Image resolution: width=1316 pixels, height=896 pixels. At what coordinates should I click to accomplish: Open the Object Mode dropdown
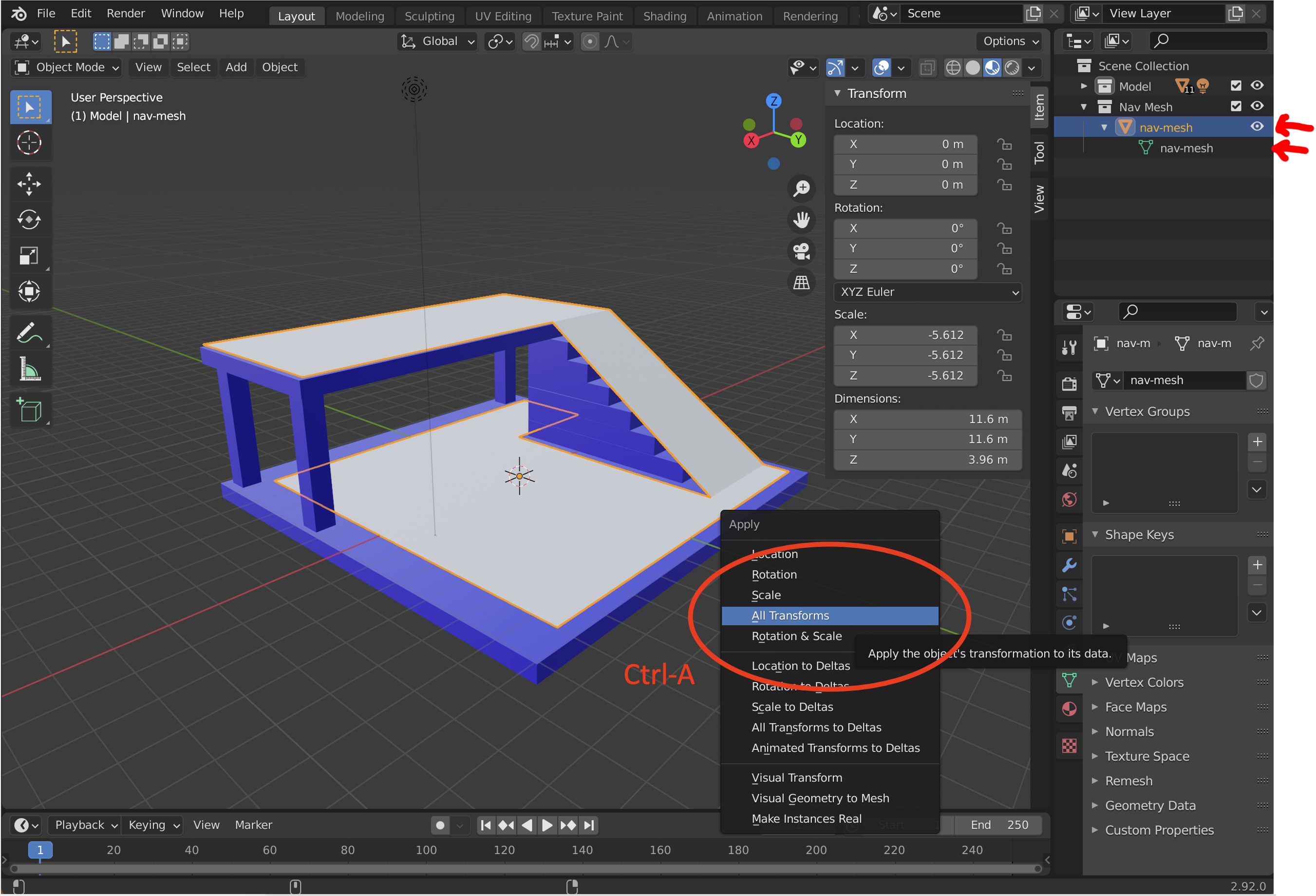tap(67, 67)
